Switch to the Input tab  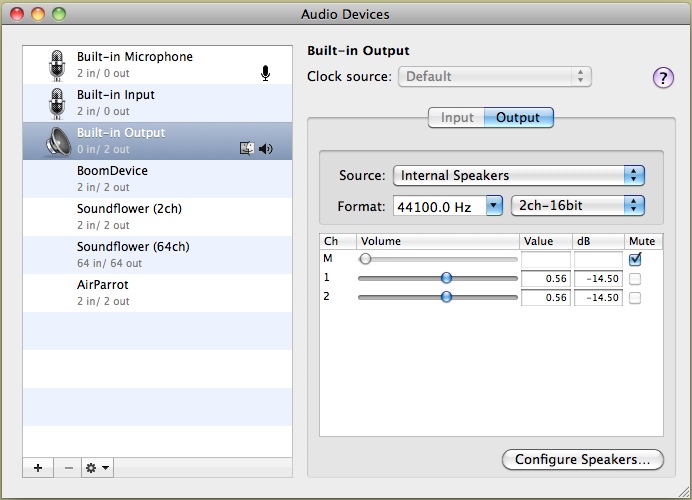tap(457, 117)
